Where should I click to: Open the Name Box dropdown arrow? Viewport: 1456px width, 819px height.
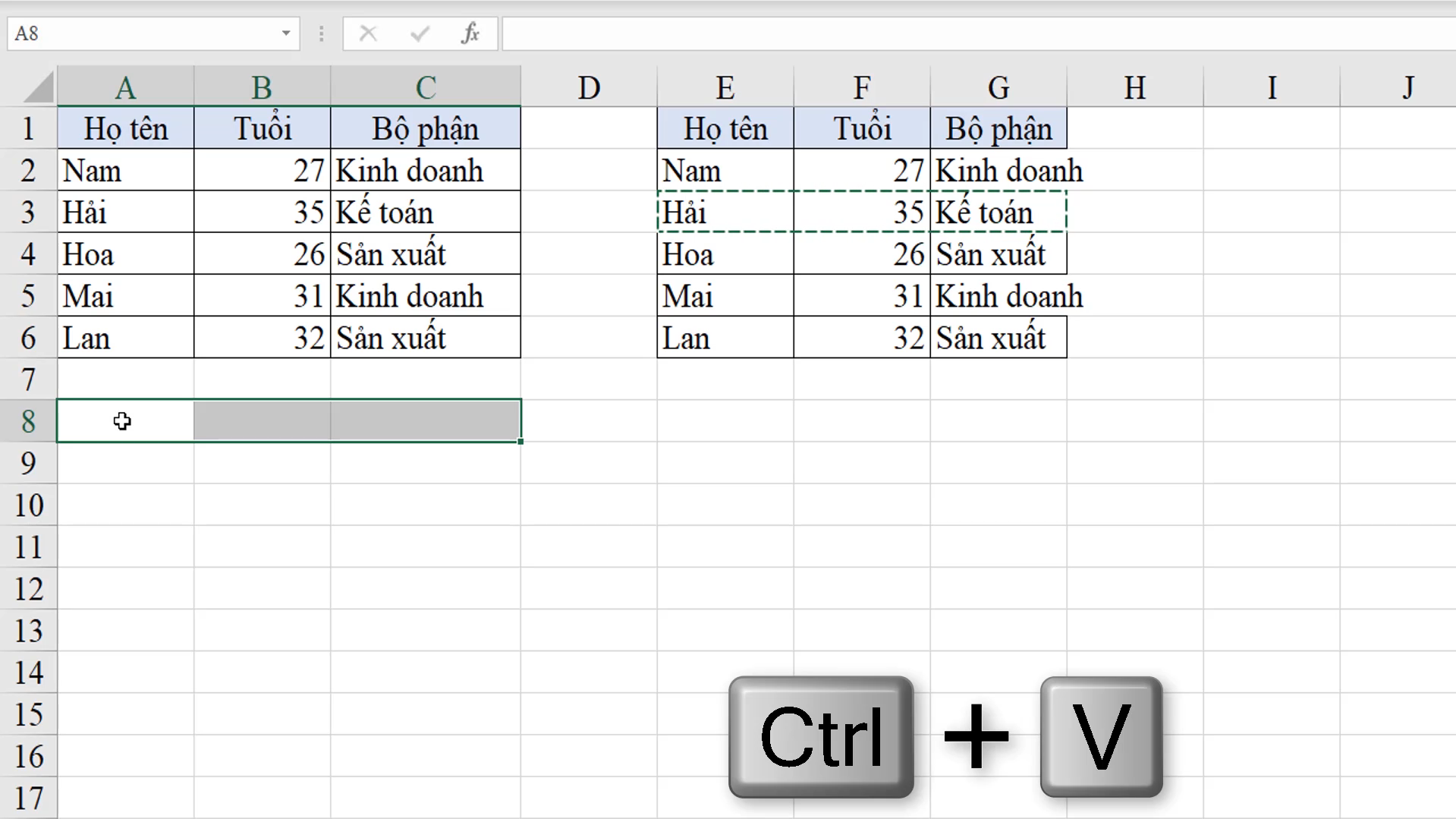pos(285,33)
